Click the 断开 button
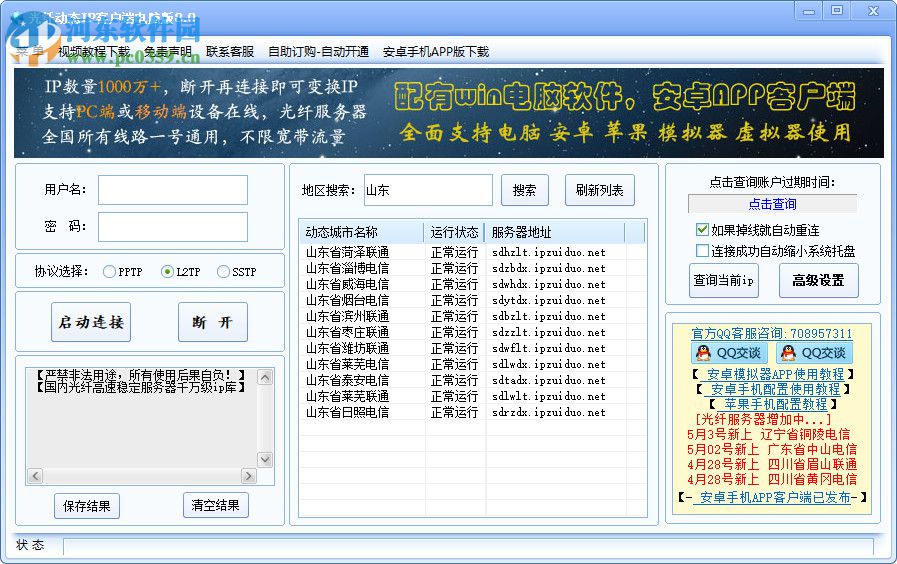 pos(213,322)
